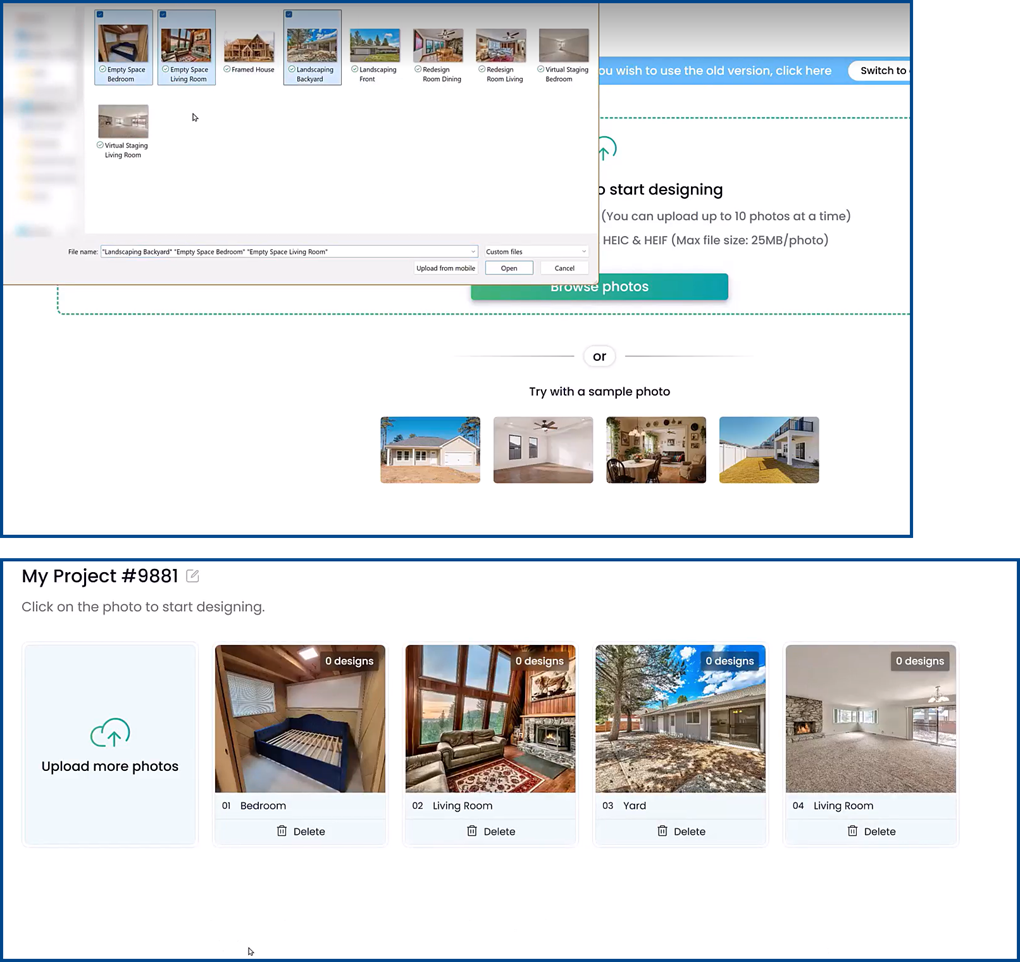
Task: Click the Open button in file dialog
Action: point(509,268)
